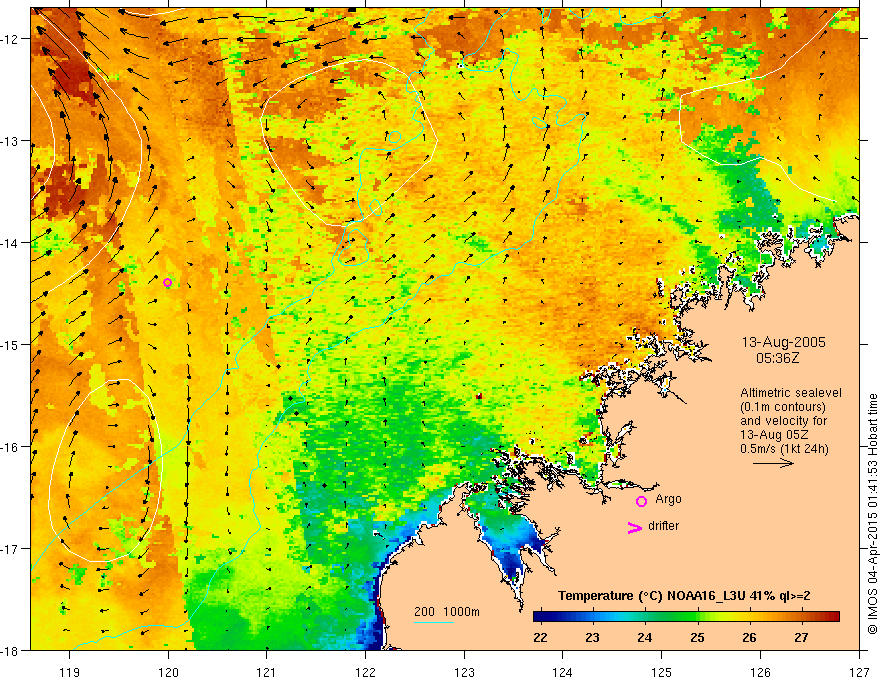Click the dark red end of the colorbar
The image size is (880, 680).
point(833,617)
